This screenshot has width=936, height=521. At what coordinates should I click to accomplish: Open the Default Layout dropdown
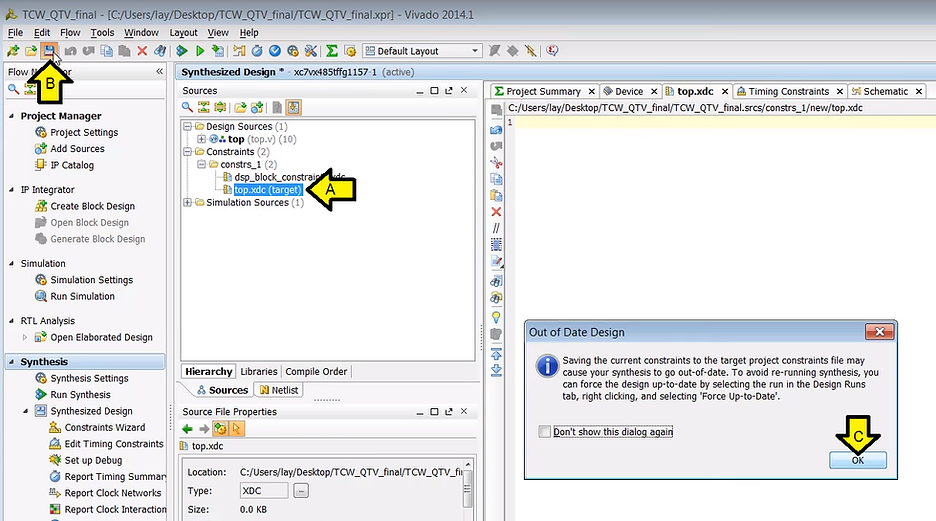[x=422, y=51]
